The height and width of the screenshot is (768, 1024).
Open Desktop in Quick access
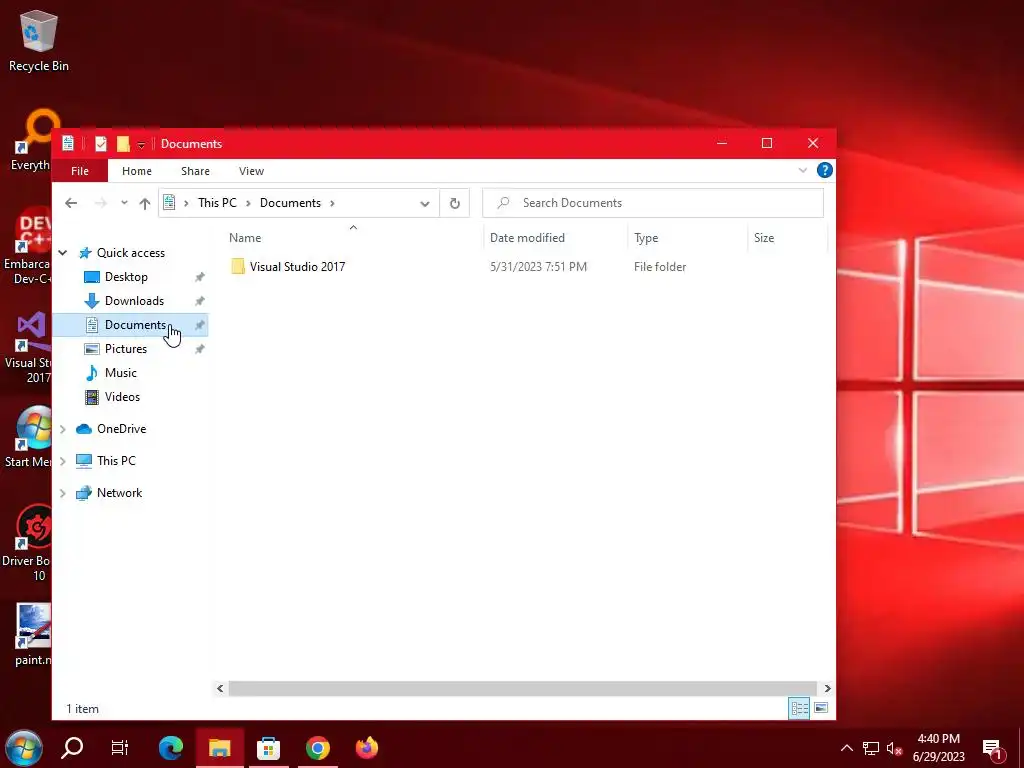[126, 277]
